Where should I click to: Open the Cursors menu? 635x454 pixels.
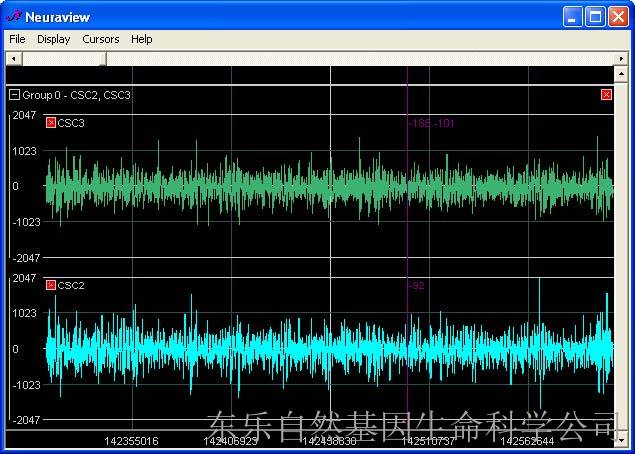(101, 39)
